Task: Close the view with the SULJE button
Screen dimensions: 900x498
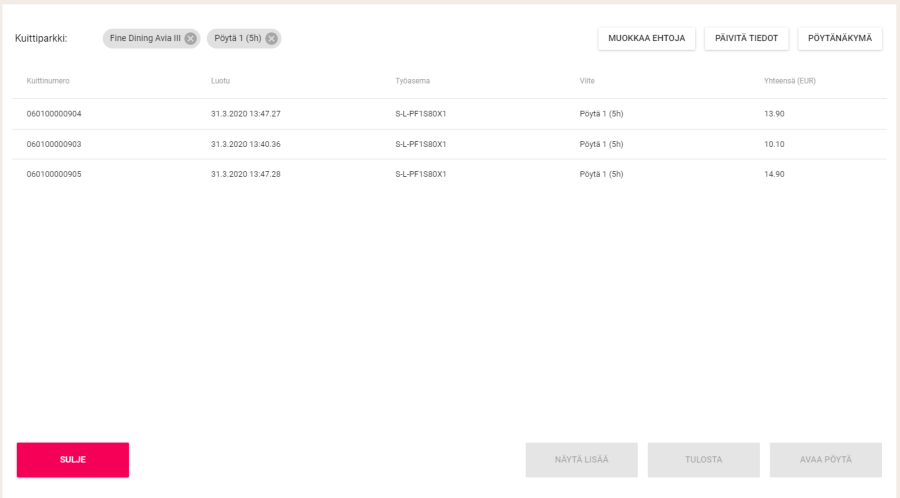Action: point(73,459)
